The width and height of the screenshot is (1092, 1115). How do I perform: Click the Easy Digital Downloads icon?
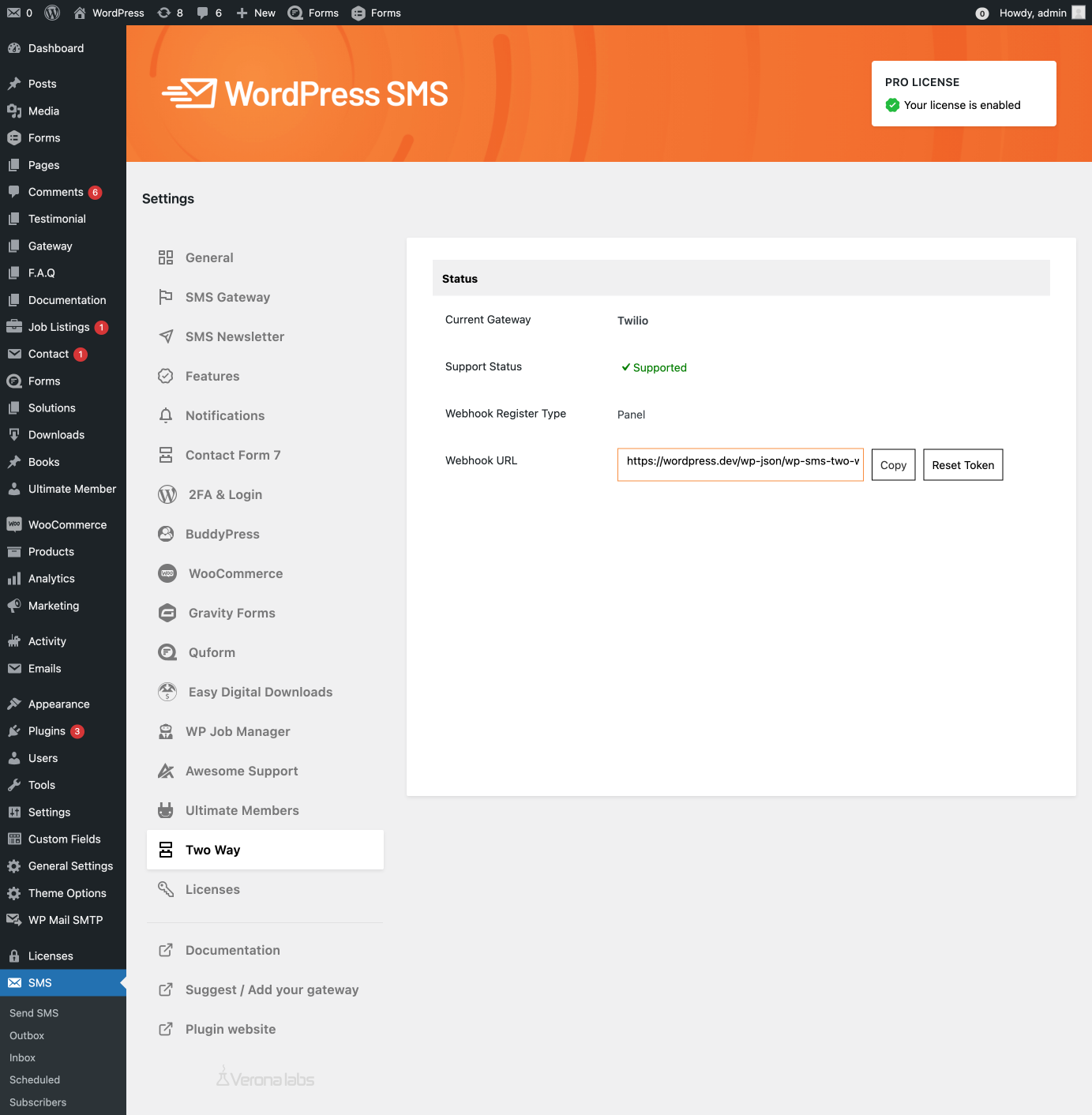(x=167, y=692)
